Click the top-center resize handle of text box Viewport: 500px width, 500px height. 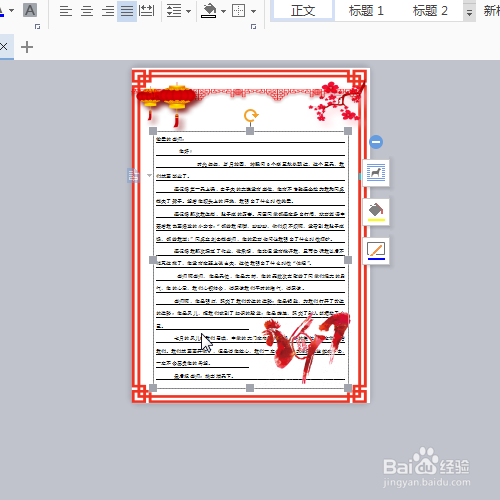(250, 131)
